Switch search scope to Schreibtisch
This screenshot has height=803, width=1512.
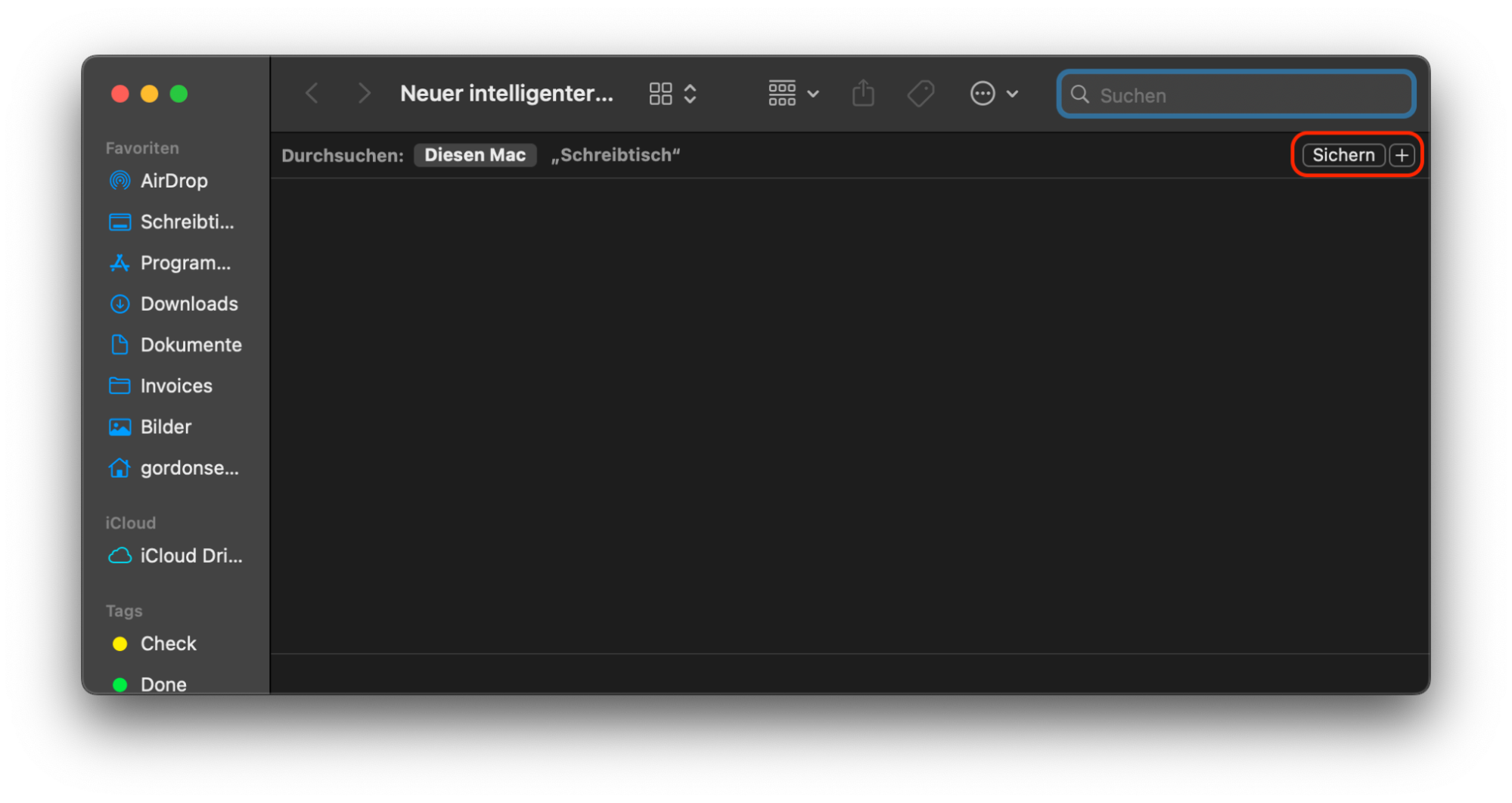[615, 155]
